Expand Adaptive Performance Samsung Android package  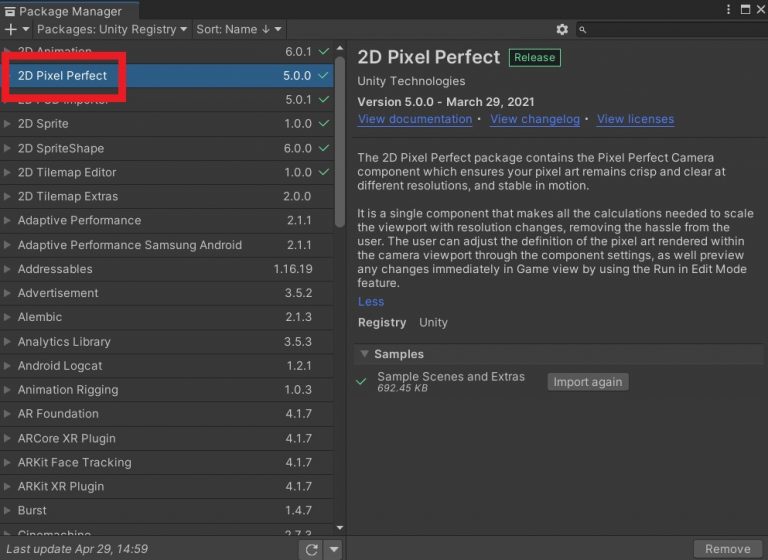[7, 244]
